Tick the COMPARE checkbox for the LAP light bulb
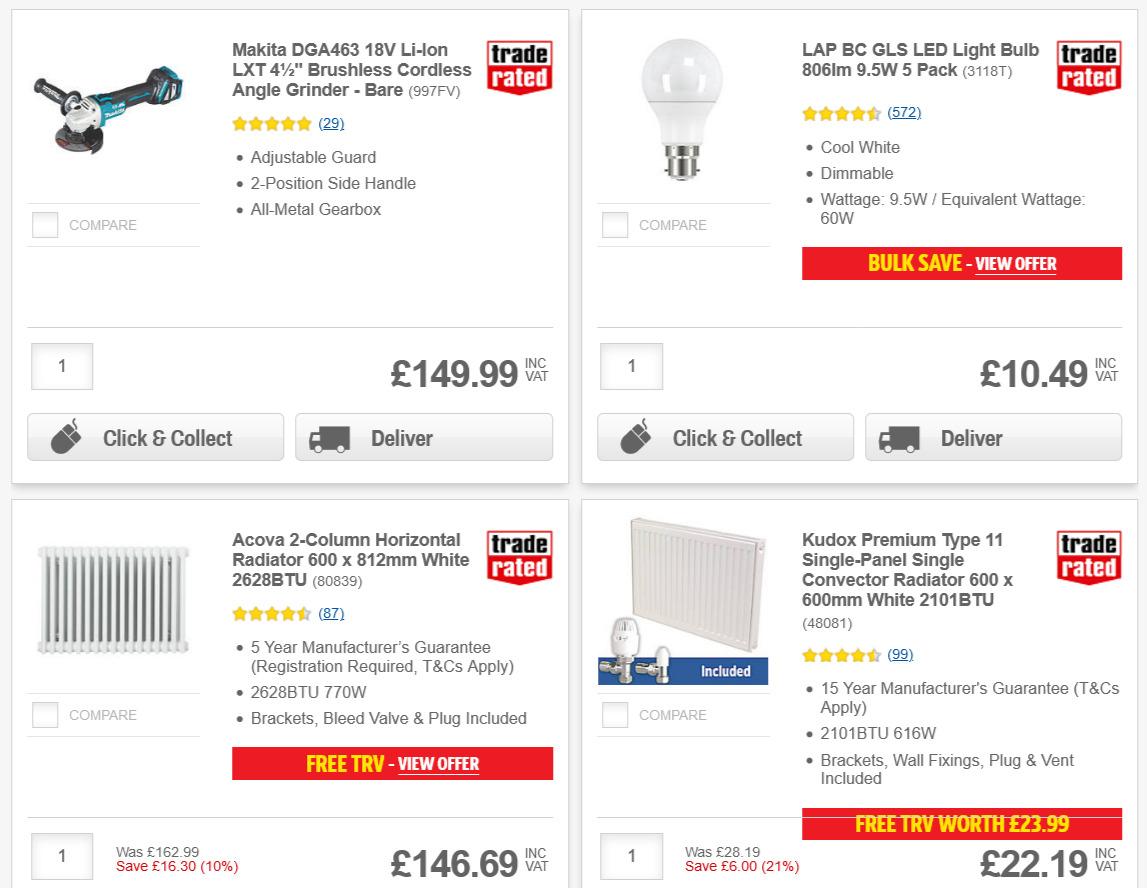This screenshot has height=888, width=1147. [614, 225]
